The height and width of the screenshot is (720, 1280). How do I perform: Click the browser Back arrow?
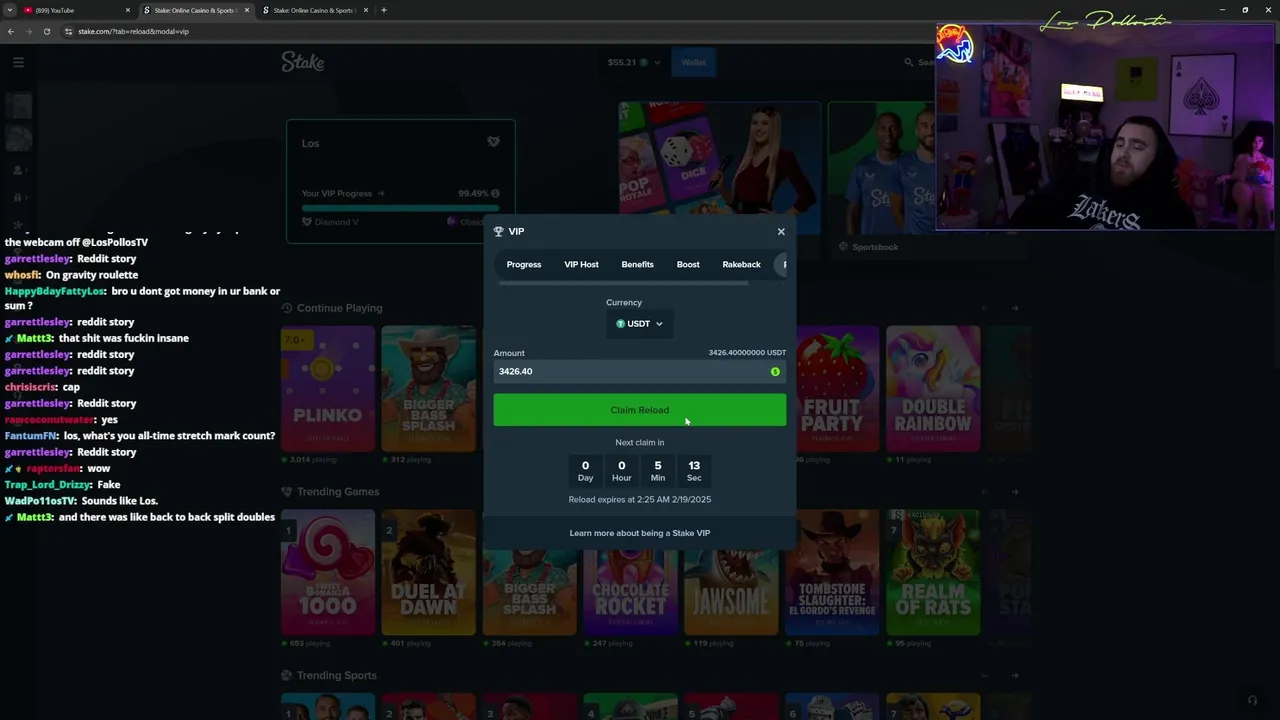(11, 31)
